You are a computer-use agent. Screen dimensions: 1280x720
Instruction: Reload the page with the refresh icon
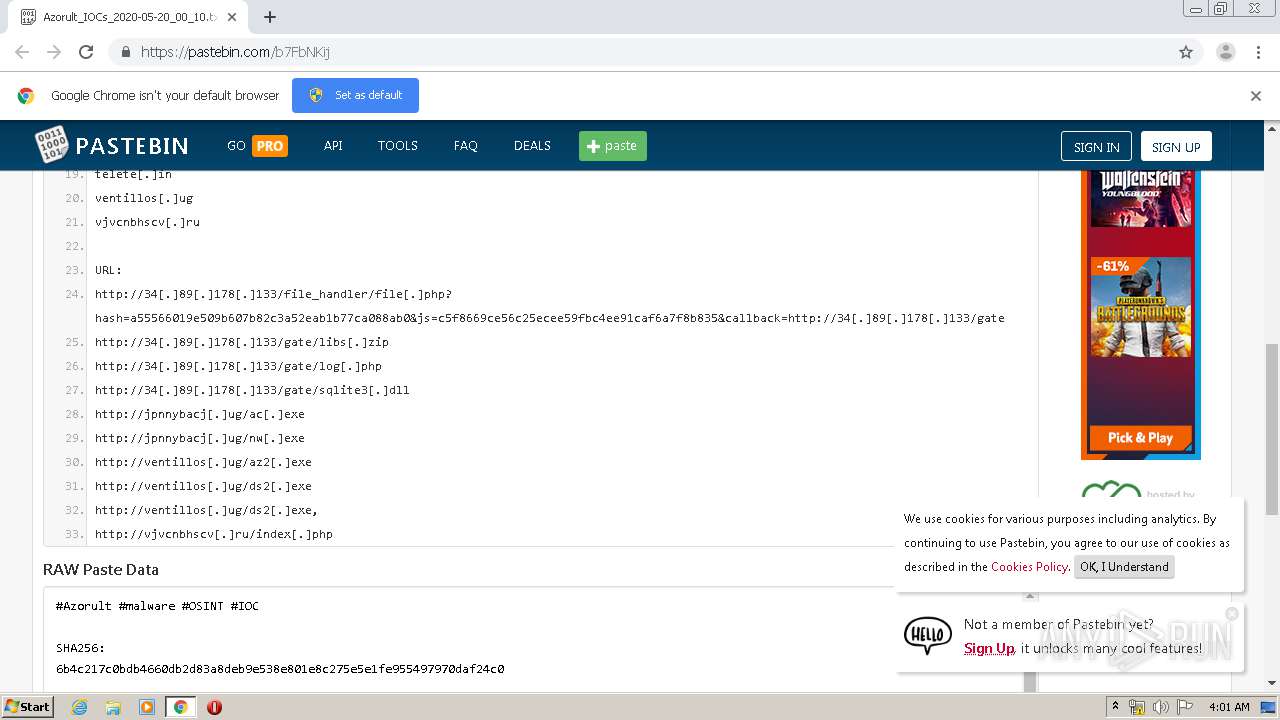click(x=86, y=52)
